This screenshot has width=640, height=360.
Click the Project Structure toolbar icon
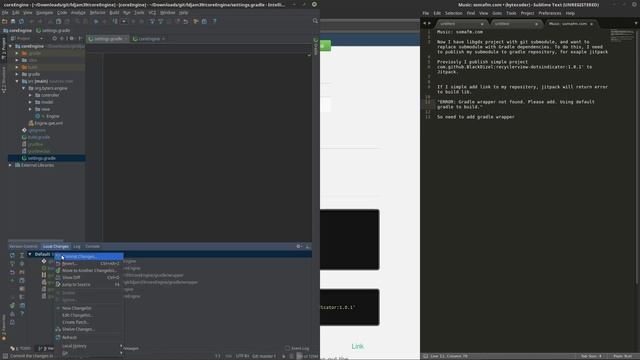coord(204,21)
